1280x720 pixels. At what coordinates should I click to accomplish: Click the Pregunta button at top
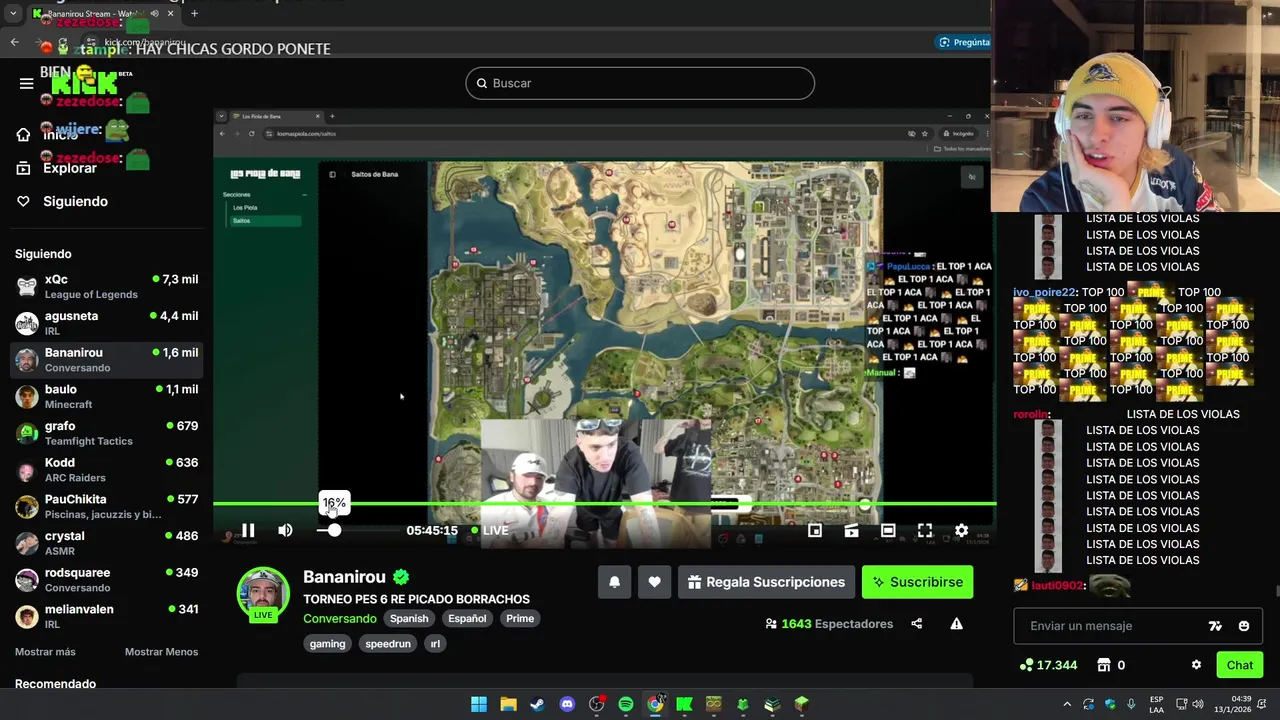[x=964, y=42]
